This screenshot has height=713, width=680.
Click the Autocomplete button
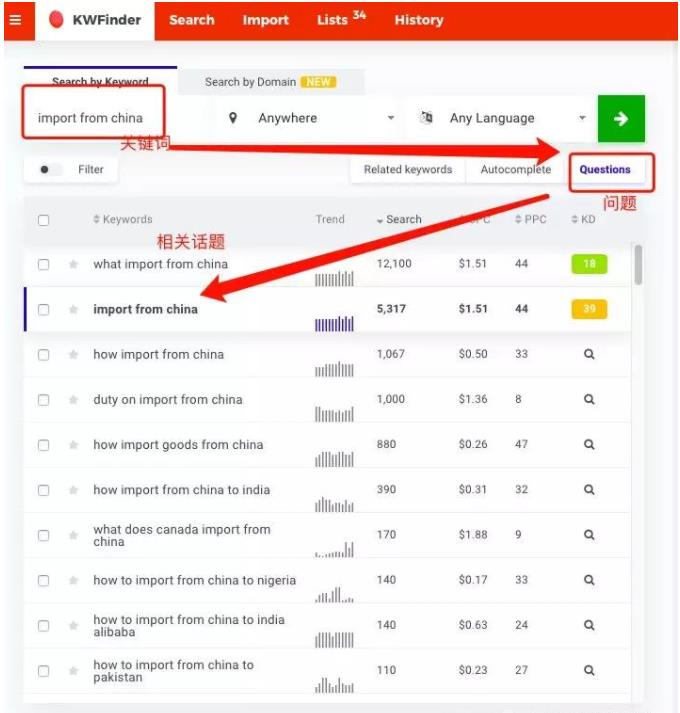515,170
